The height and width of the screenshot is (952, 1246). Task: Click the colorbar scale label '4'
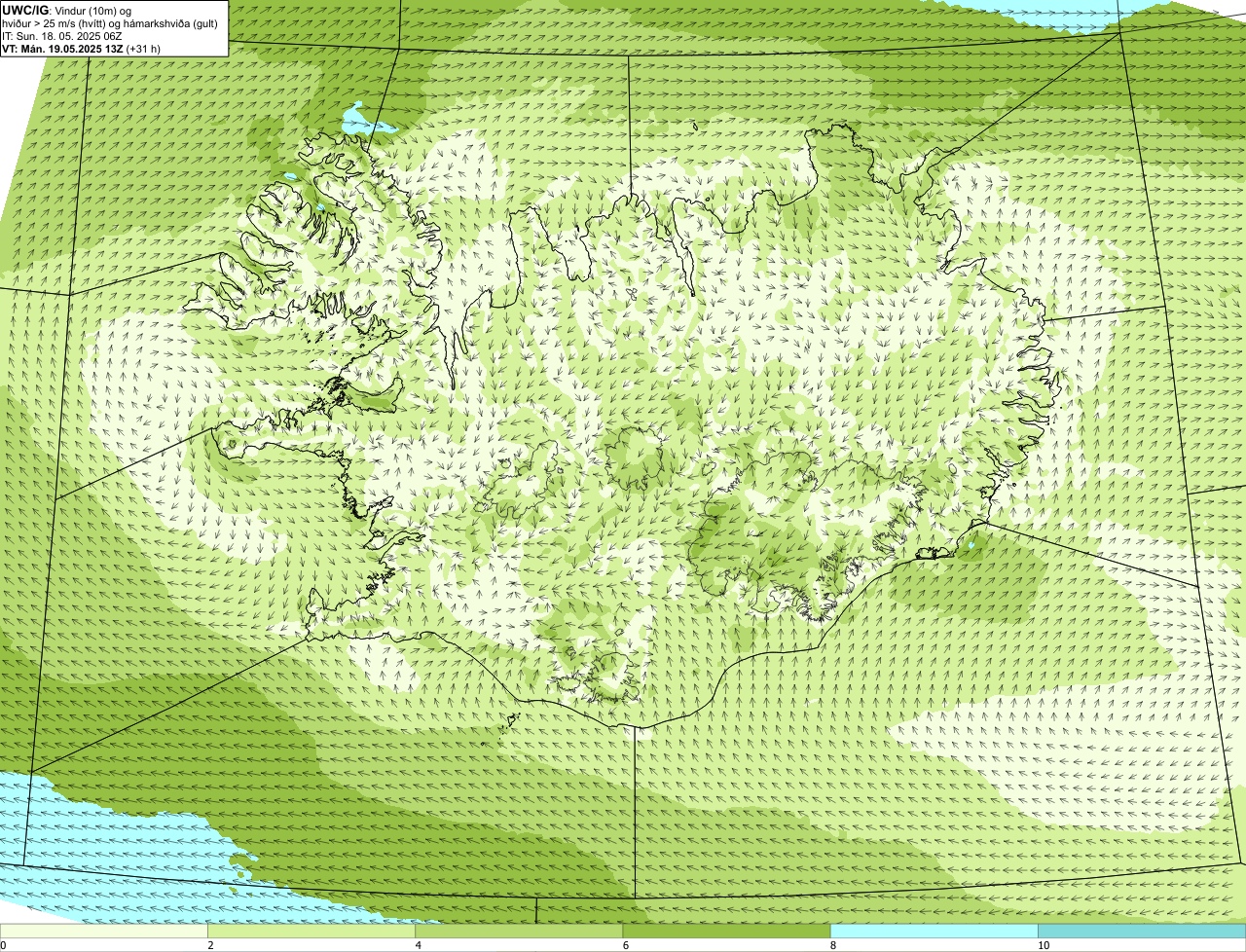click(x=418, y=945)
